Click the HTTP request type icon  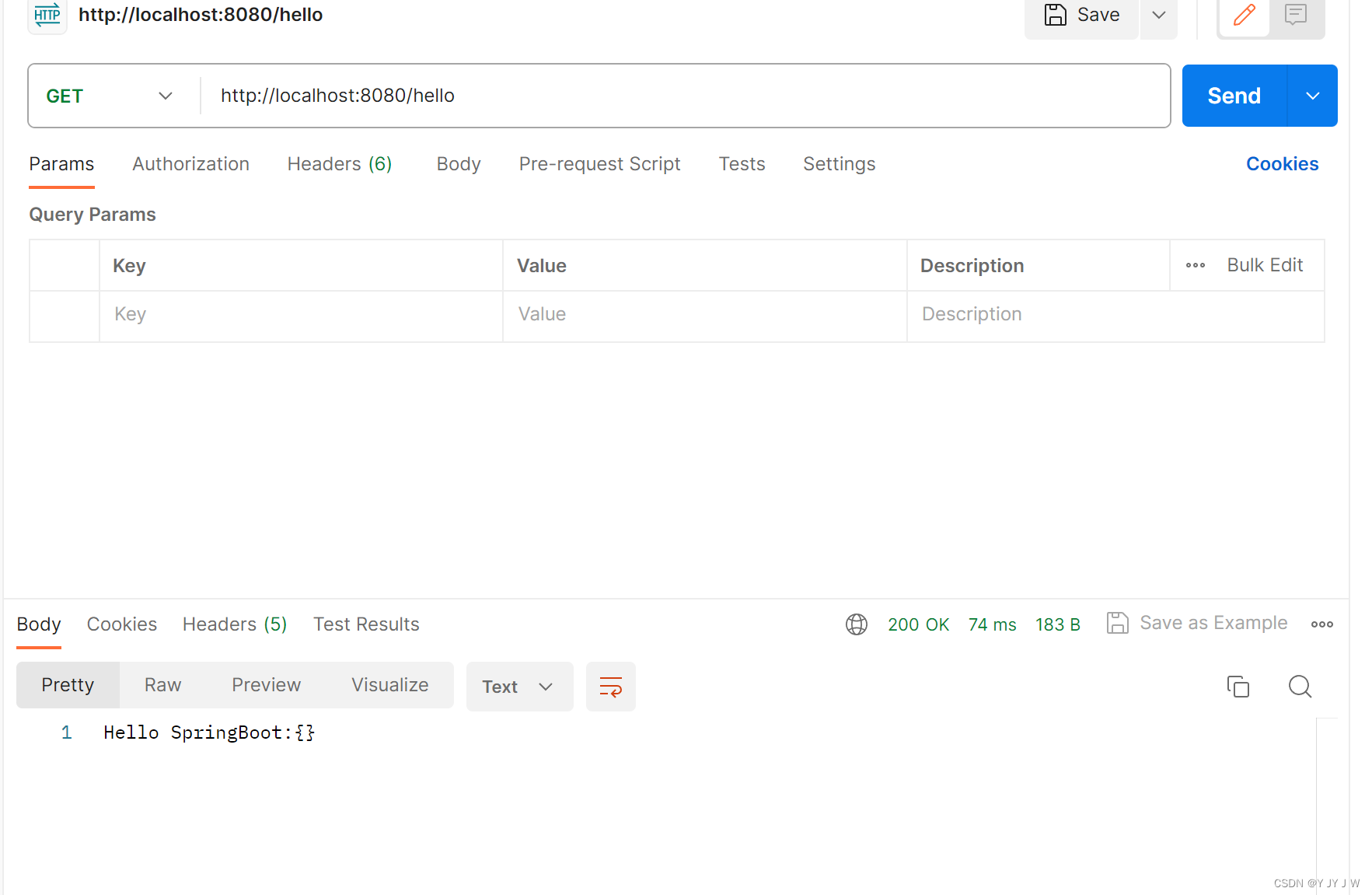click(x=47, y=14)
